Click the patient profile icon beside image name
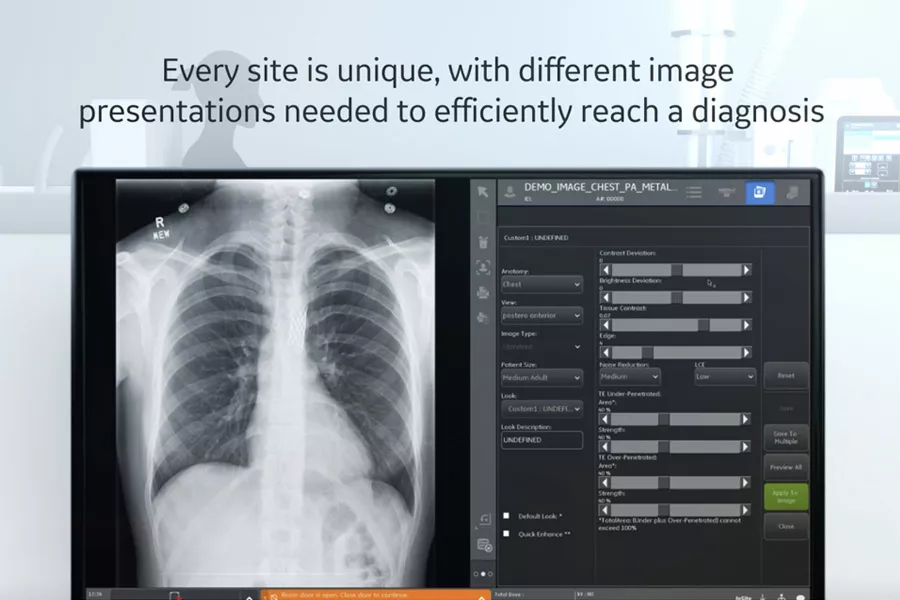The image size is (900, 600). click(509, 192)
